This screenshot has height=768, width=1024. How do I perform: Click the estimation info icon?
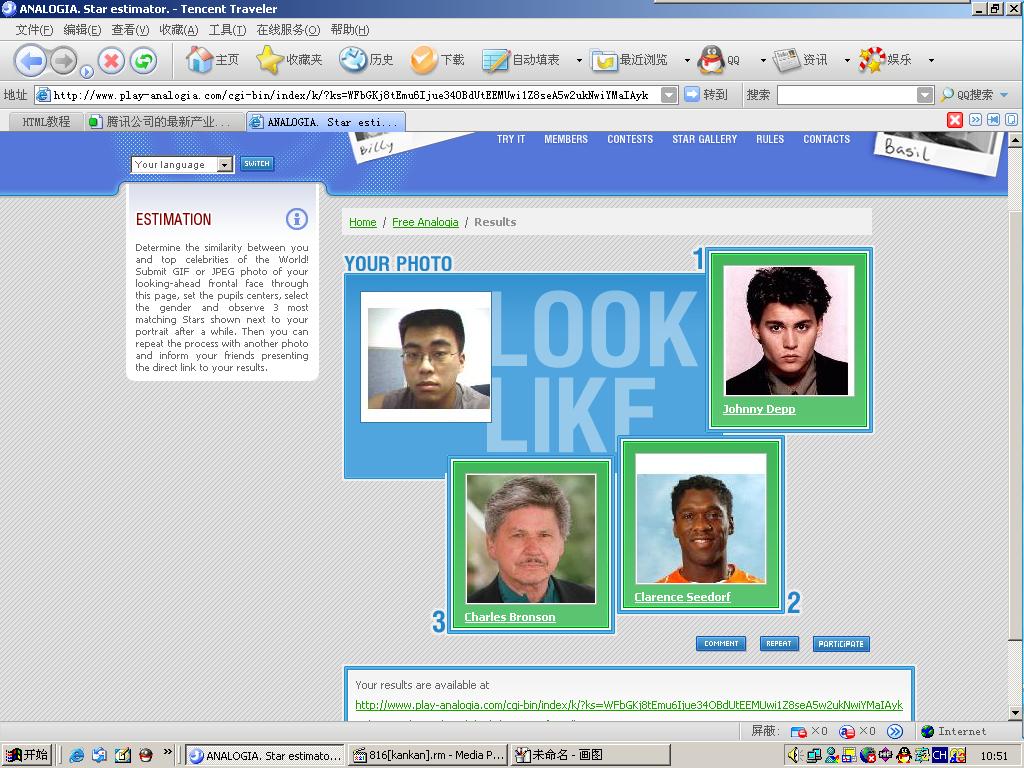[296, 219]
